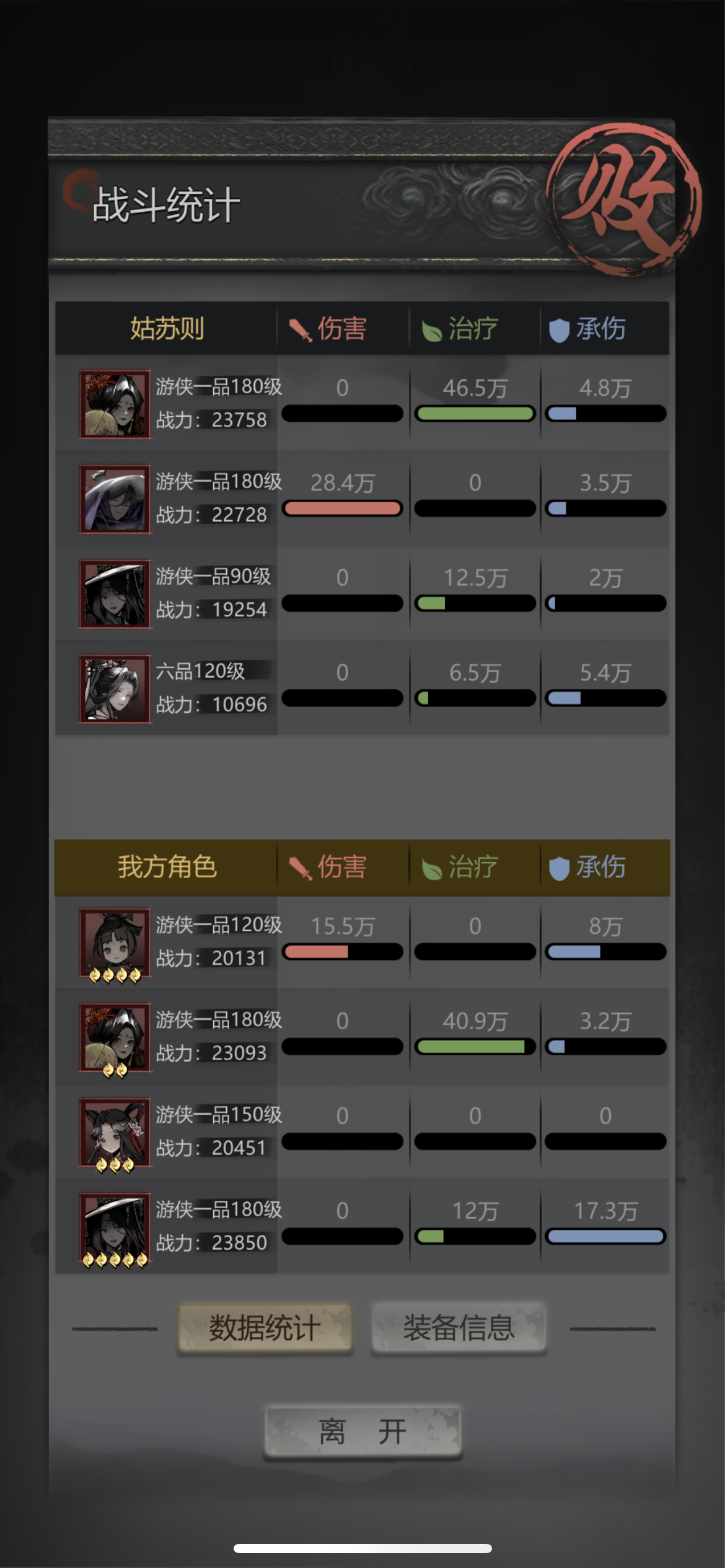The image size is (725, 1568).
Task: Select enemy portrait with 战力 22728
Action: (115, 499)
